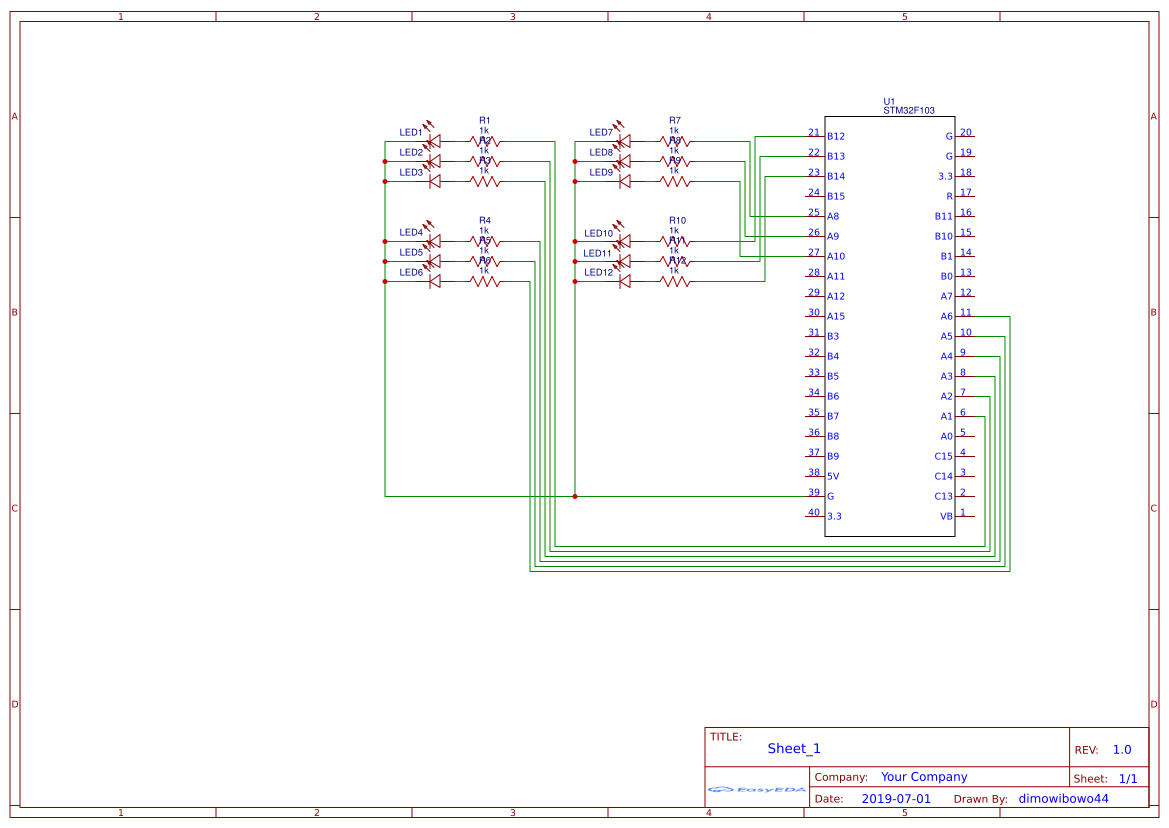Click the date 2019-07-01 field
This screenshot has height=828, width=1169.
point(895,799)
